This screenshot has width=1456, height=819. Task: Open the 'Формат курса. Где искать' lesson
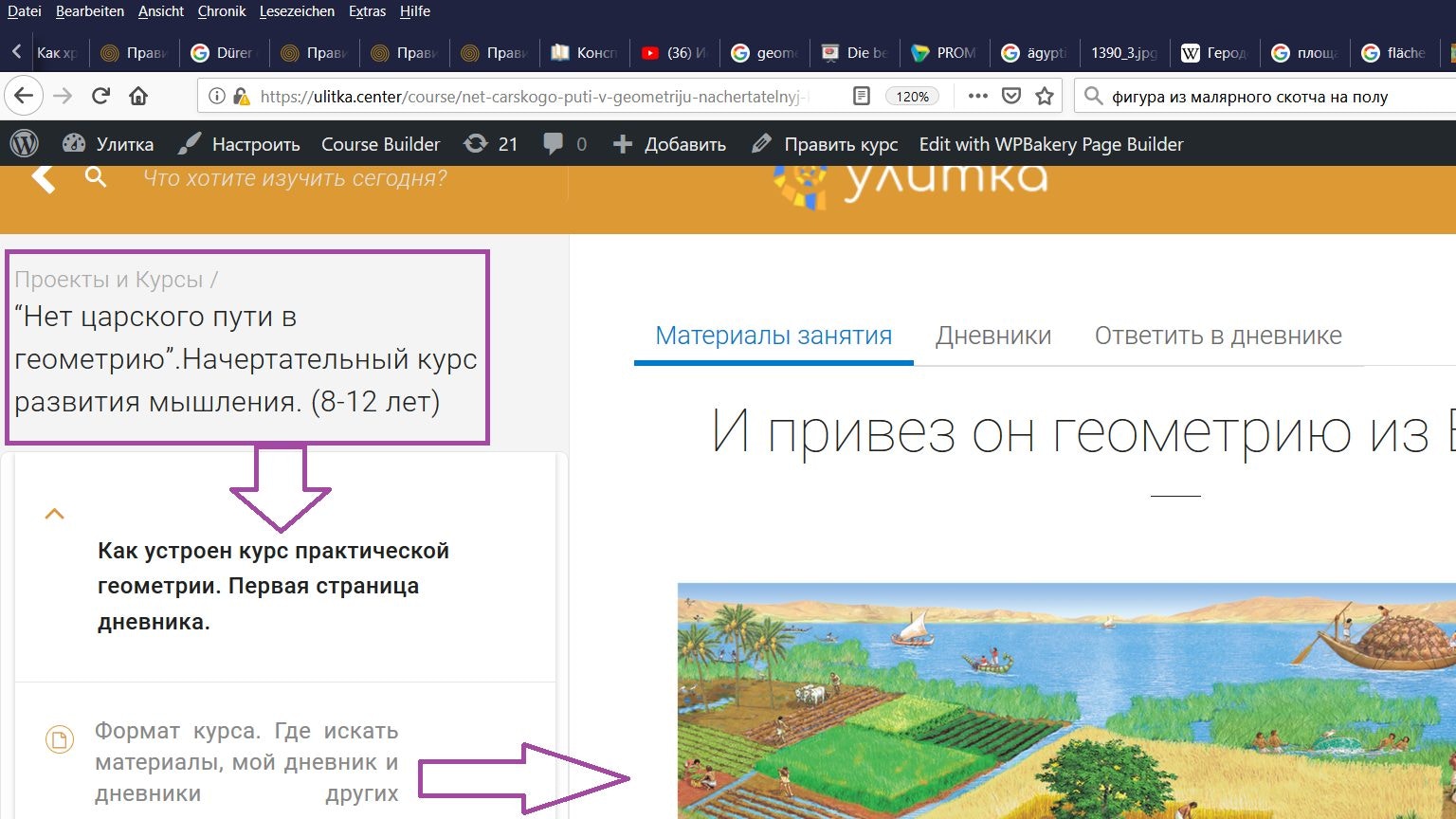246,762
